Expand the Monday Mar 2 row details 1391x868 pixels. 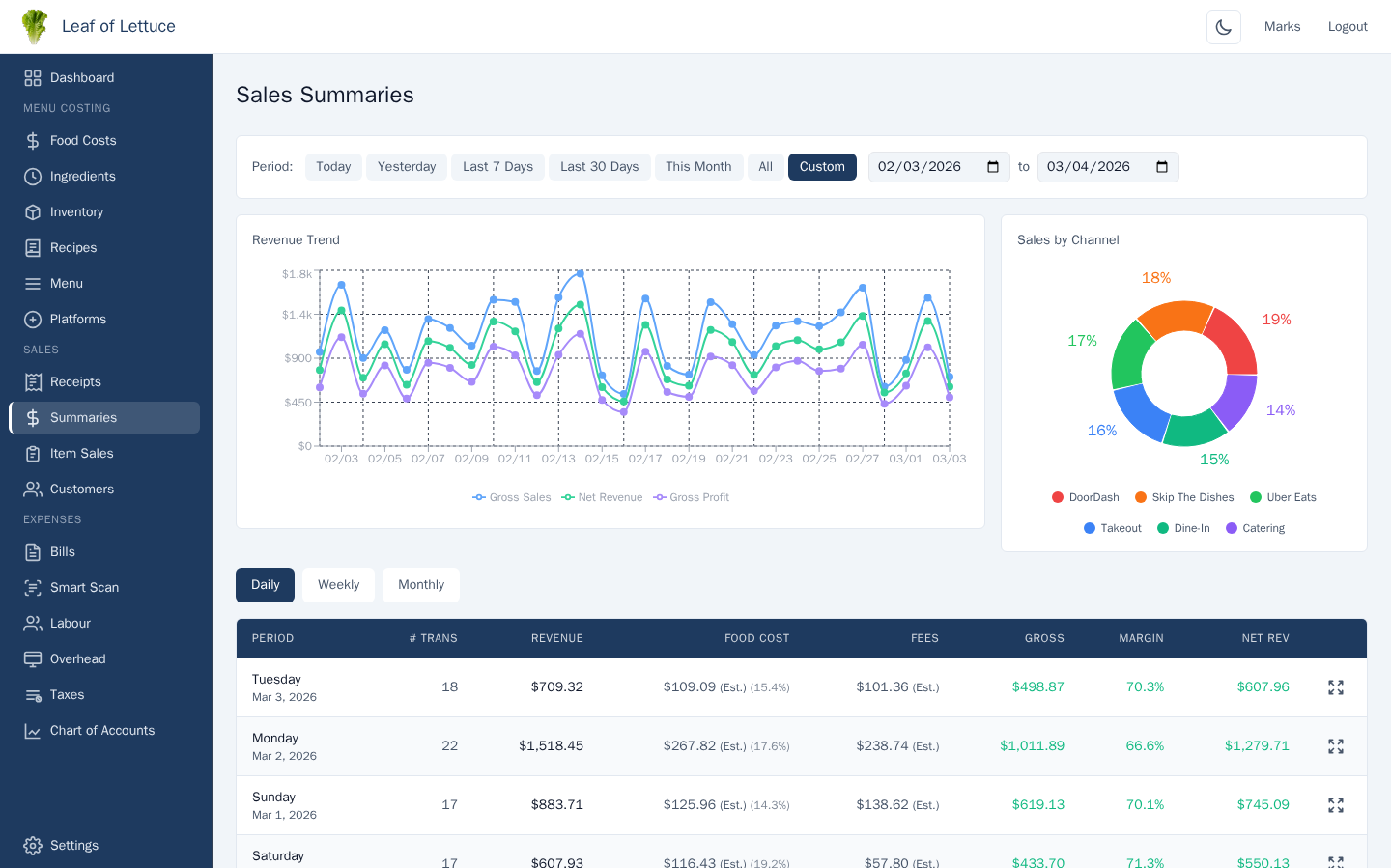[x=1336, y=746]
